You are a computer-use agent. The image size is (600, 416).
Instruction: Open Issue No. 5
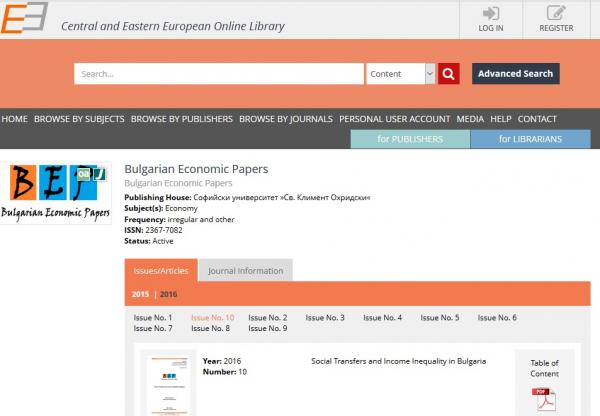tap(440, 318)
